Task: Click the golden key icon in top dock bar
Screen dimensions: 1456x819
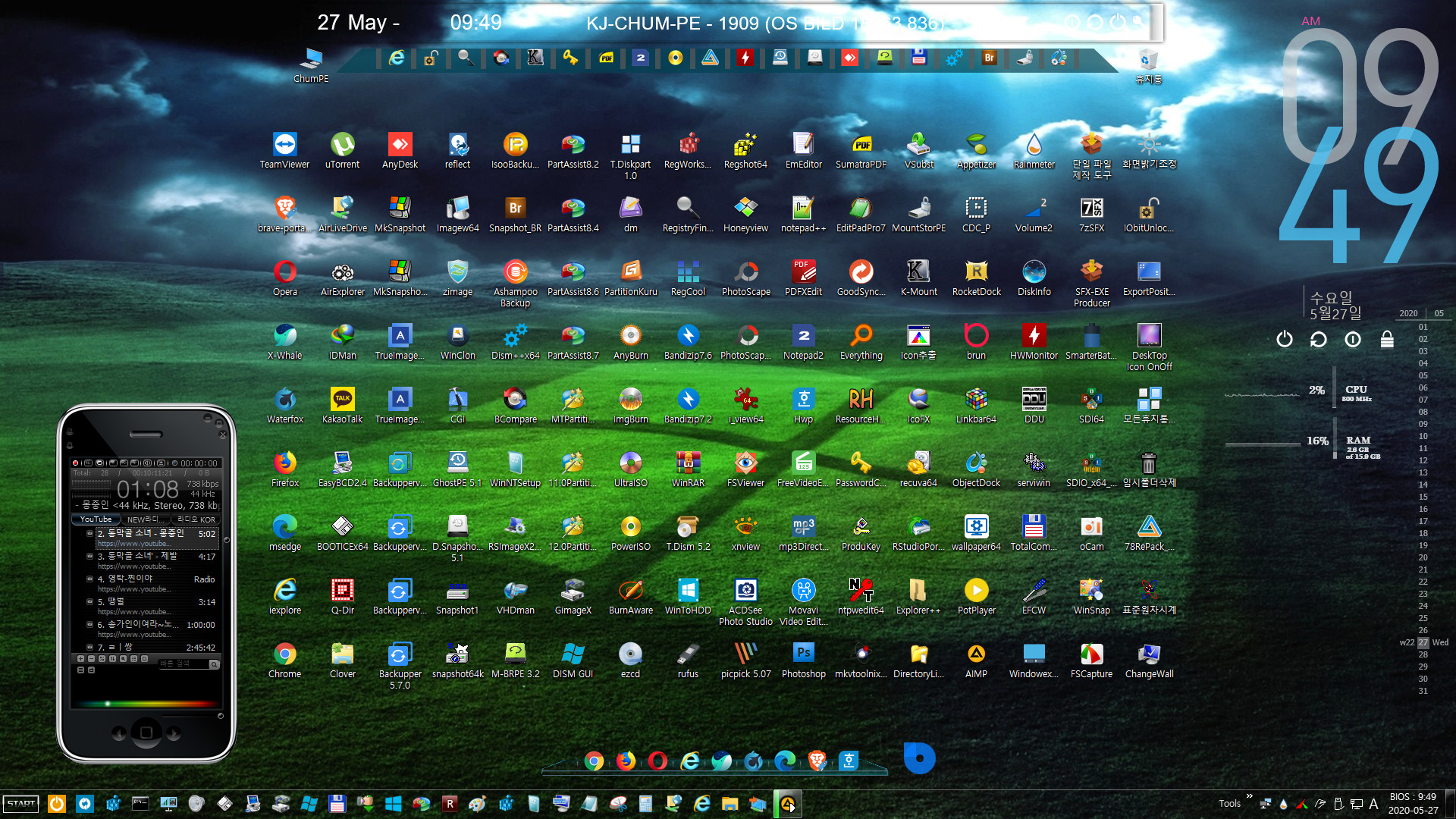Action: click(570, 58)
